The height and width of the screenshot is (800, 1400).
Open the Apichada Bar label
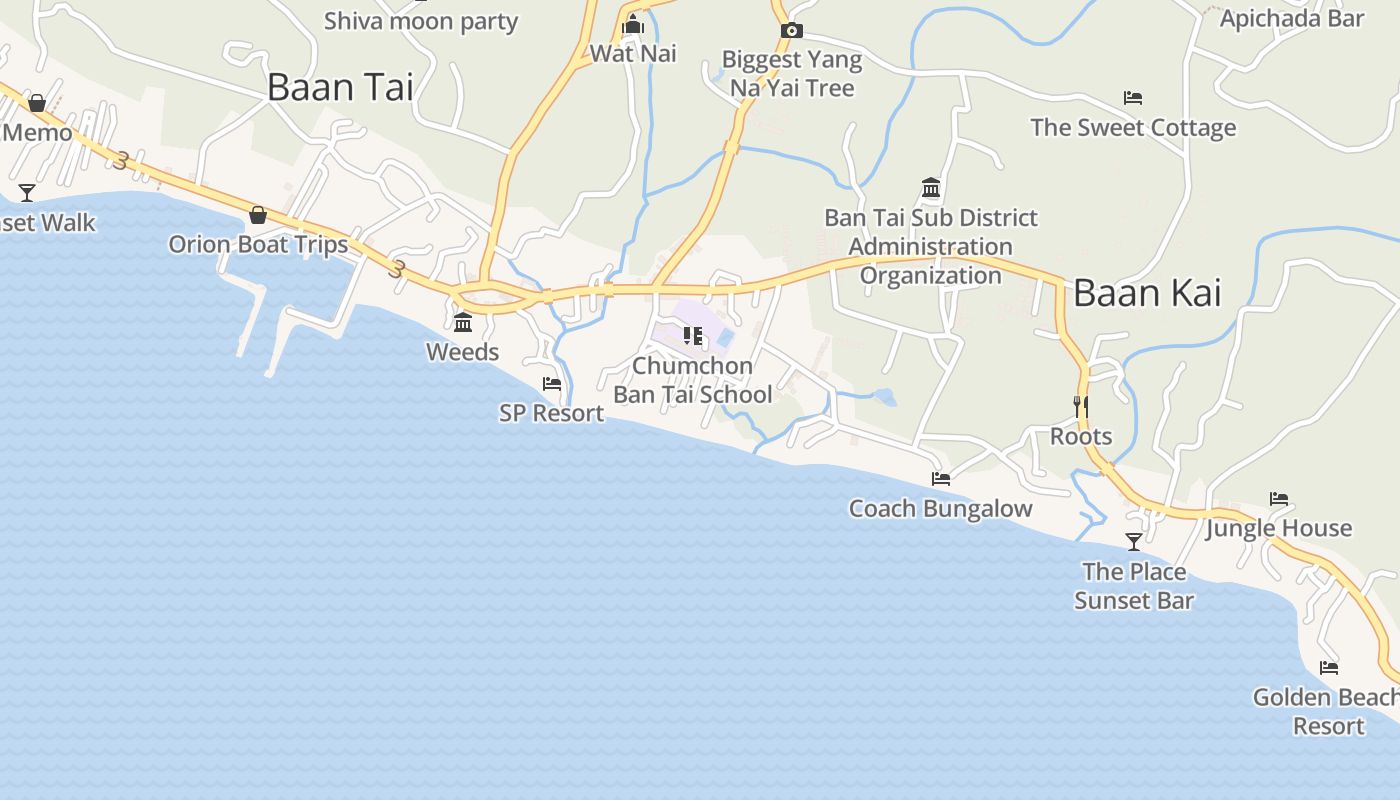1292,18
